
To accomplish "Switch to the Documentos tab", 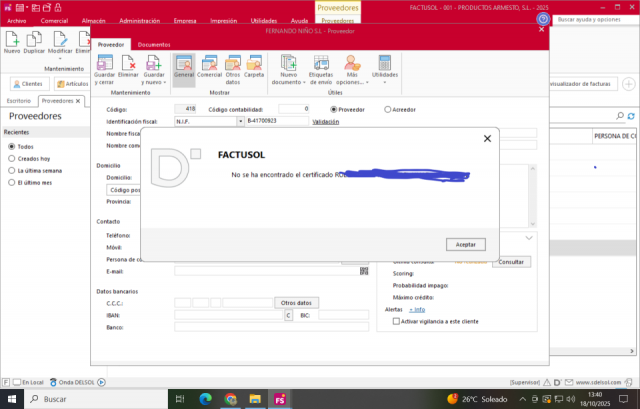I will pos(154,44).
